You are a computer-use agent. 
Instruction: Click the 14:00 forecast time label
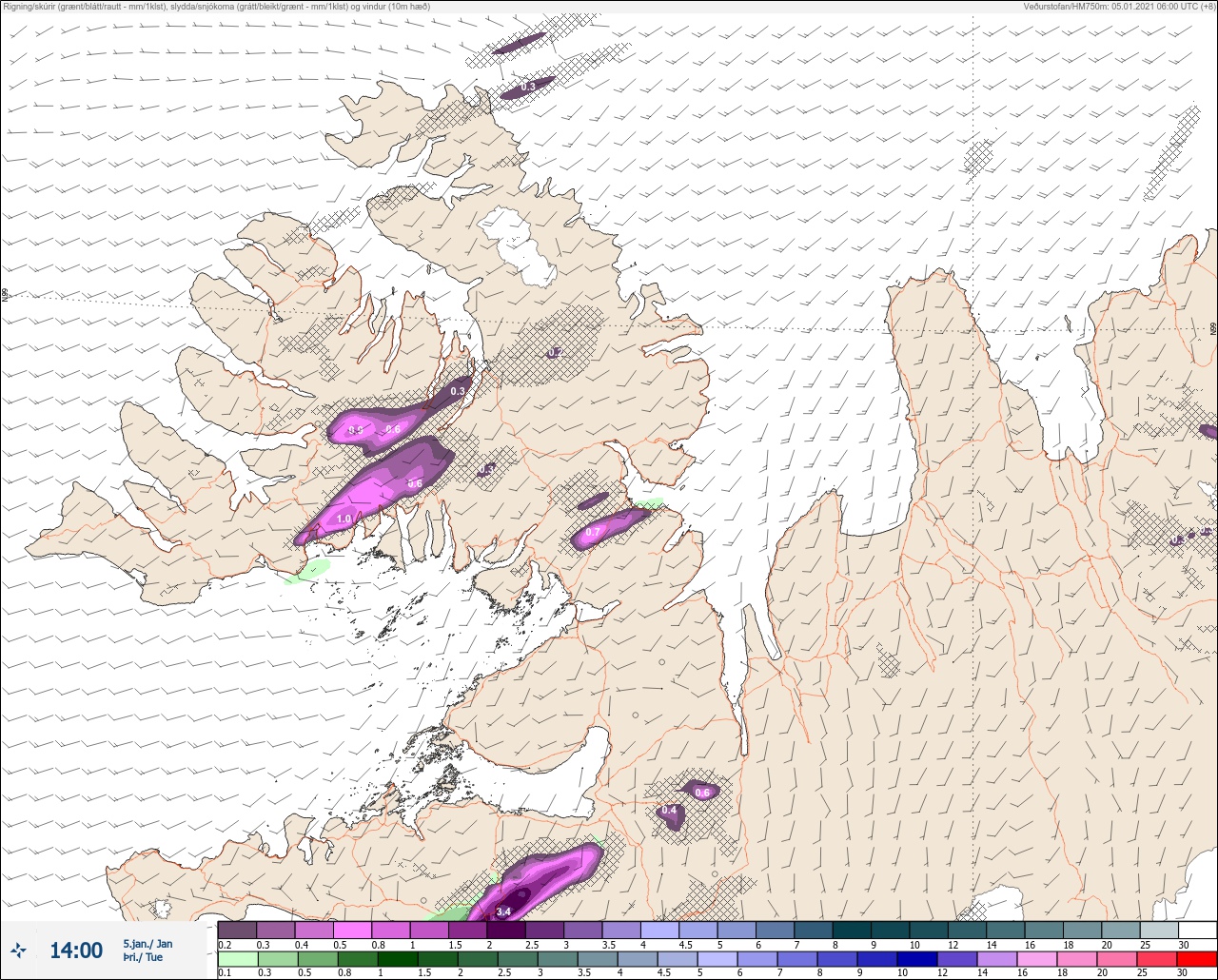coord(76,951)
